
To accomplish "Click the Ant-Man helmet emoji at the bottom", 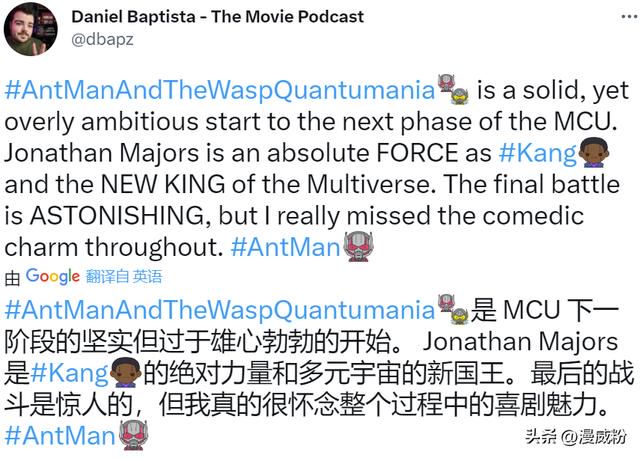I will coord(133,435).
